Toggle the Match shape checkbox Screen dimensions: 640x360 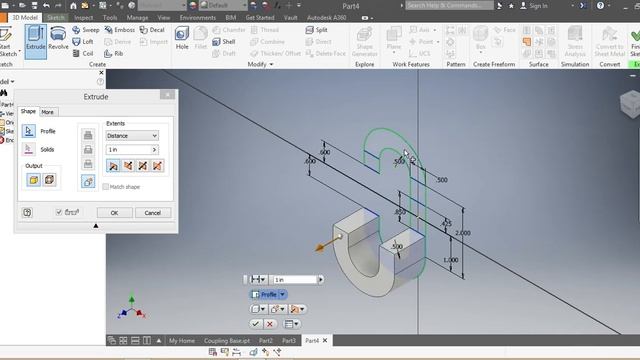pos(106,187)
